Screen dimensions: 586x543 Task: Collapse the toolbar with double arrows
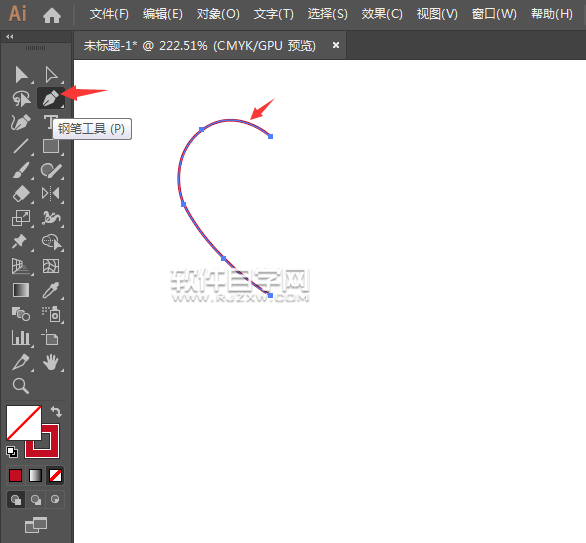(x=10, y=37)
